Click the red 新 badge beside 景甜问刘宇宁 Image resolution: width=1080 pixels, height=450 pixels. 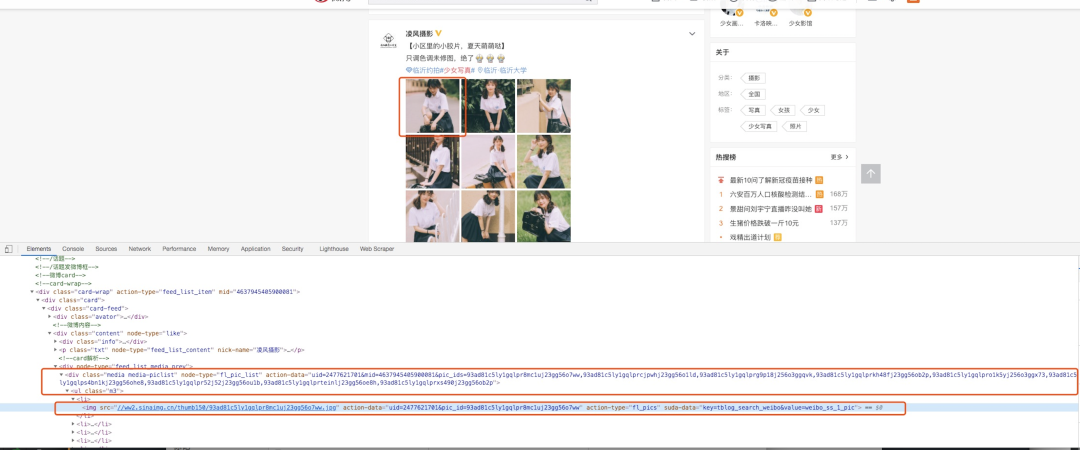point(819,209)
